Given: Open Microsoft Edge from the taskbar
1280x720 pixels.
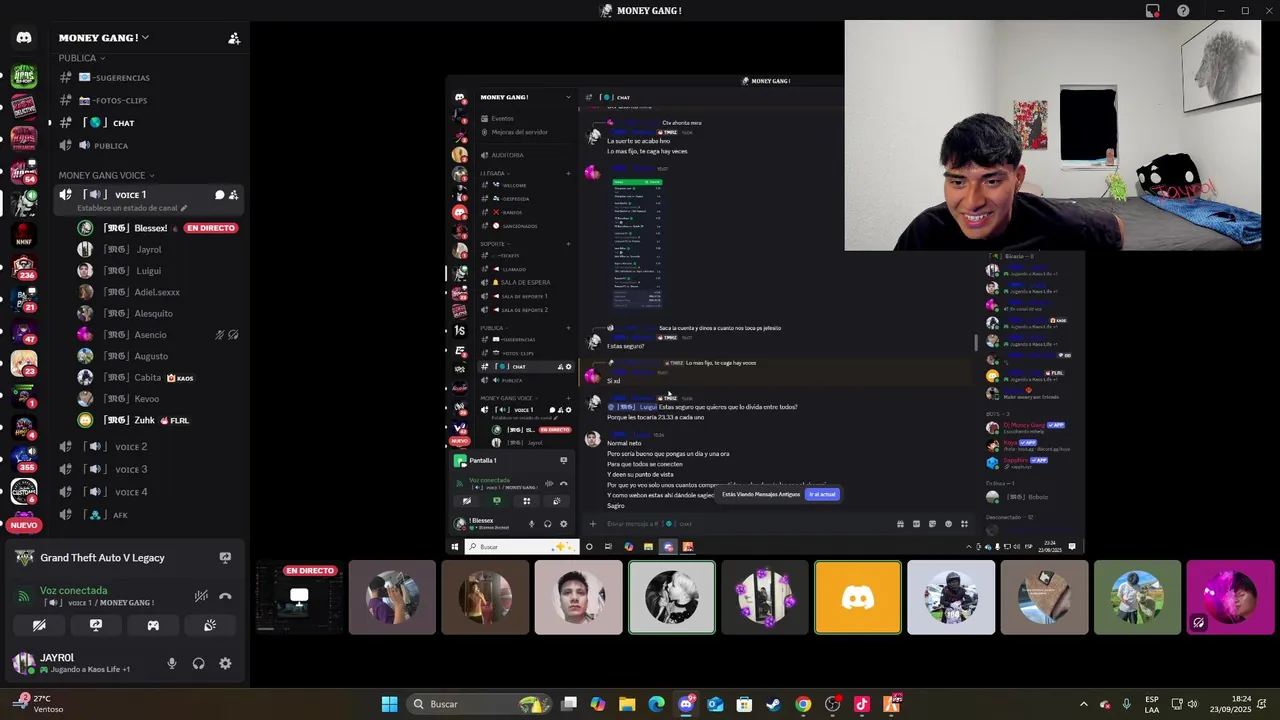Looking at the screenshot, I should pos(656,704).
